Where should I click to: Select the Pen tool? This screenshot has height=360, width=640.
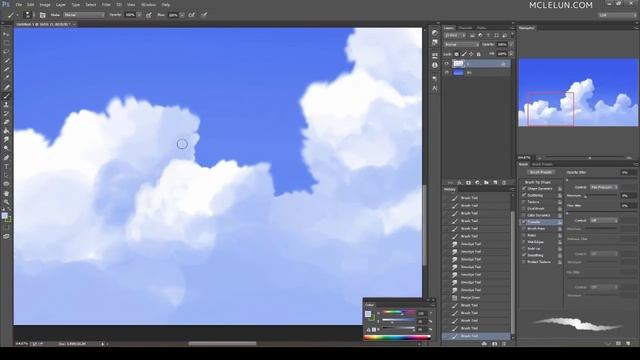(6, 158)
